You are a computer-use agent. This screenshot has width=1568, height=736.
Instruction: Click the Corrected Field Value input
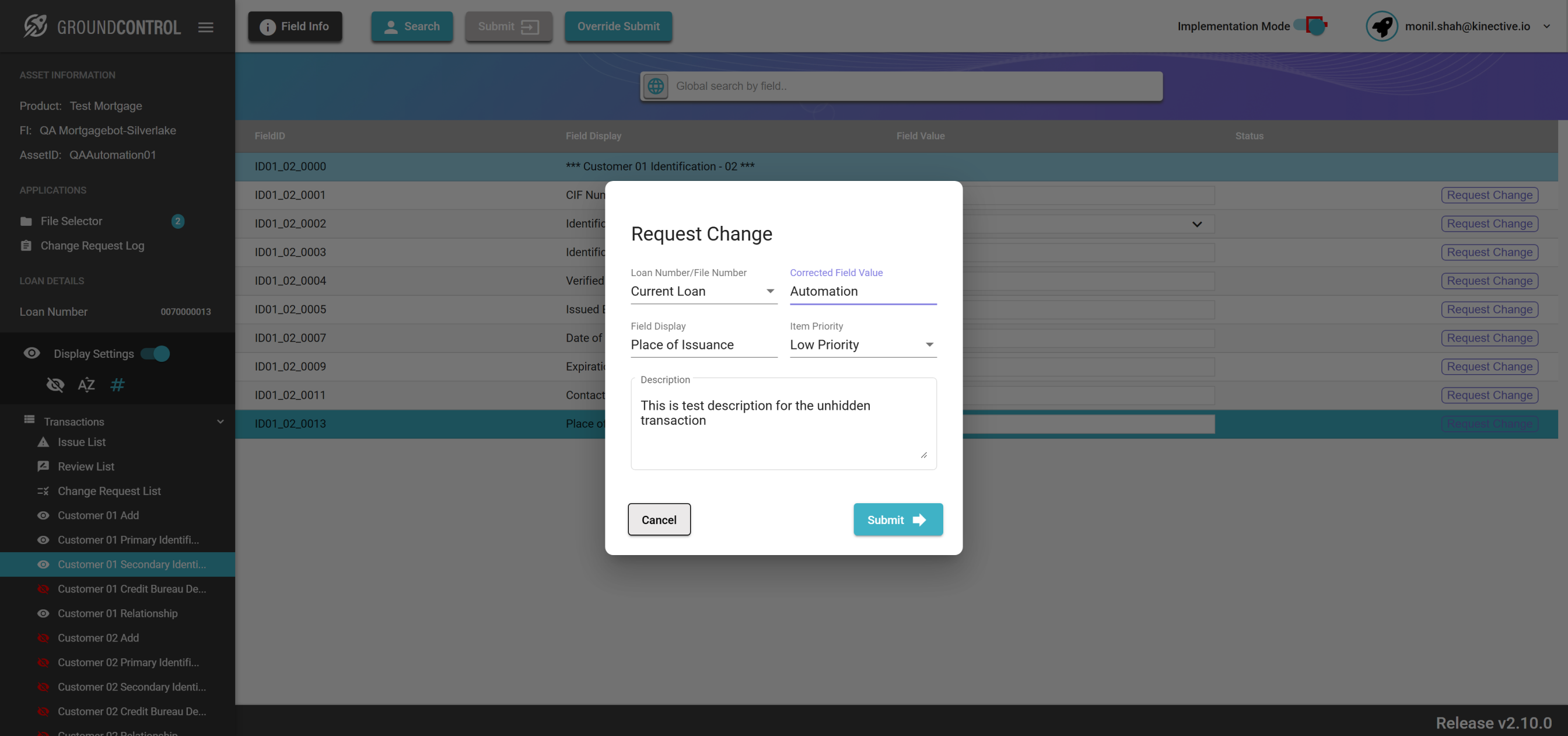pyautogui.click(x=862, y=291)
